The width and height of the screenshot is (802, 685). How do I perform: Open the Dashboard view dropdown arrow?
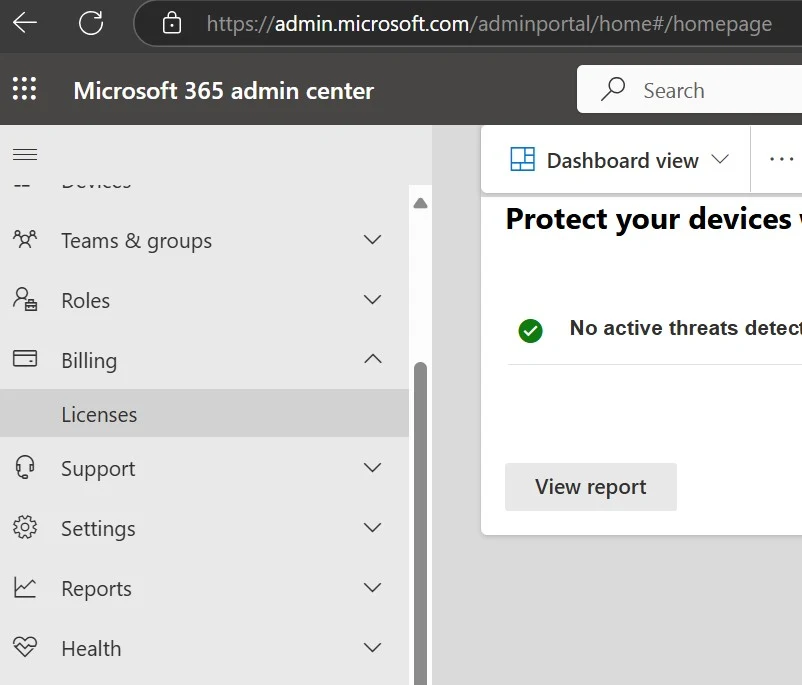pyautogui.click(x=720, y=159)
